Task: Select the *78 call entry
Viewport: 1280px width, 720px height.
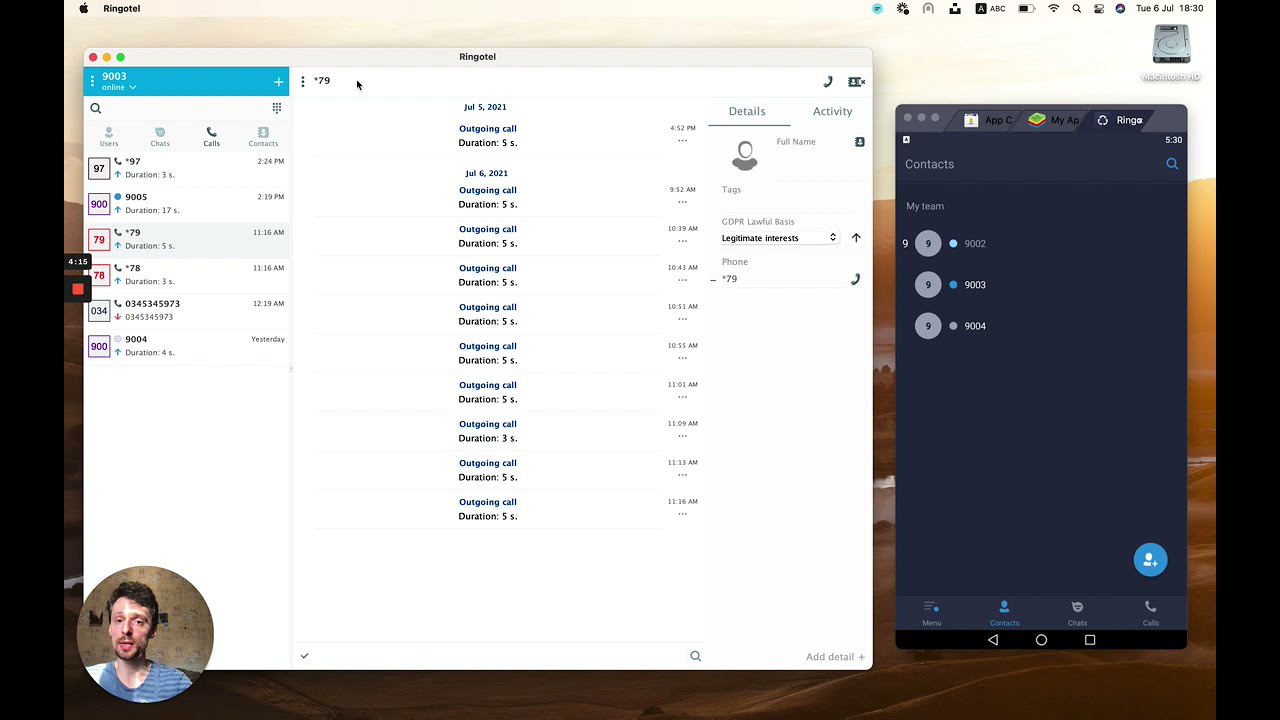Action: click(x=186, y=275)
